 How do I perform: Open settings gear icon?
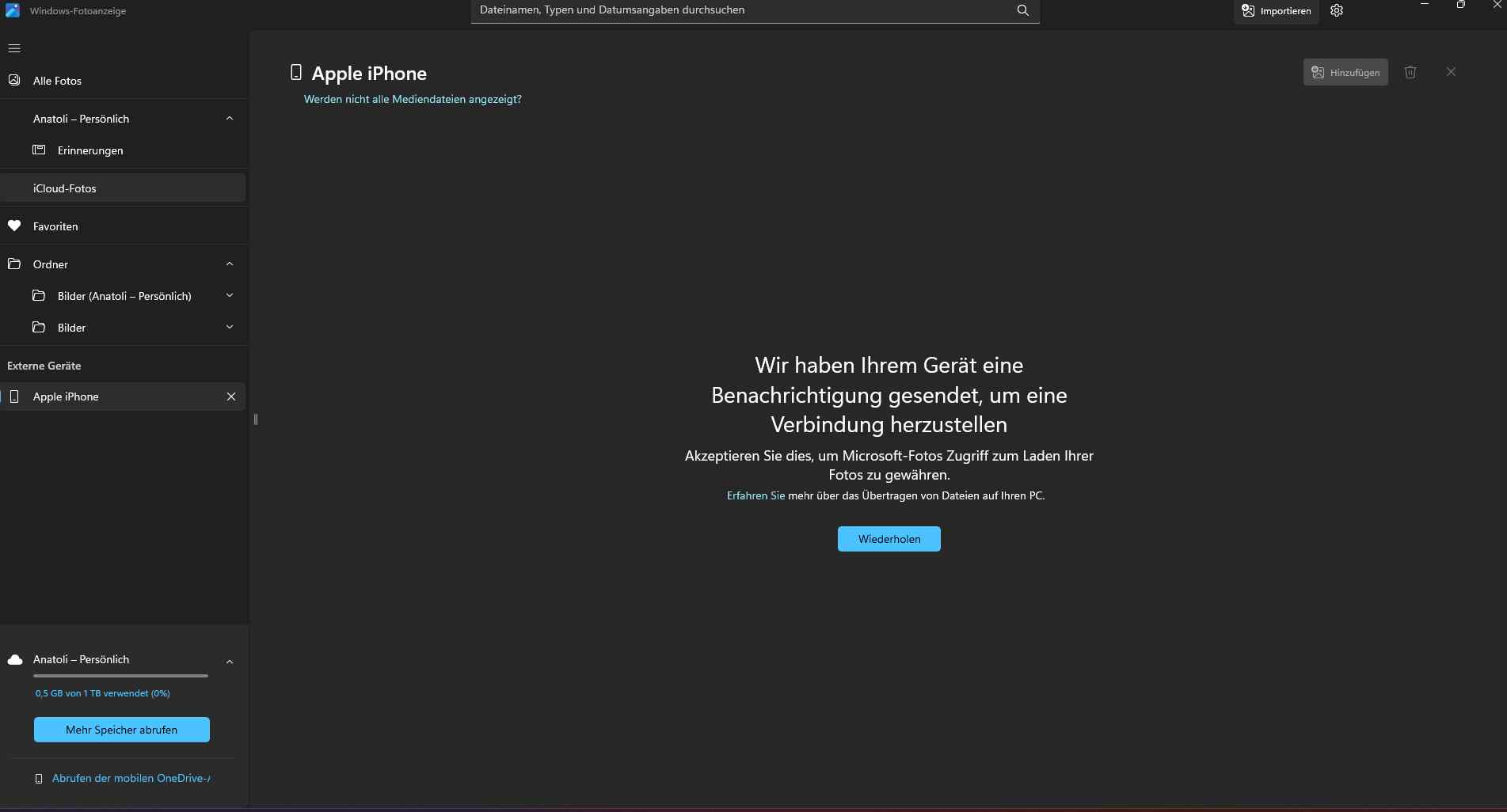point(1337,10)
